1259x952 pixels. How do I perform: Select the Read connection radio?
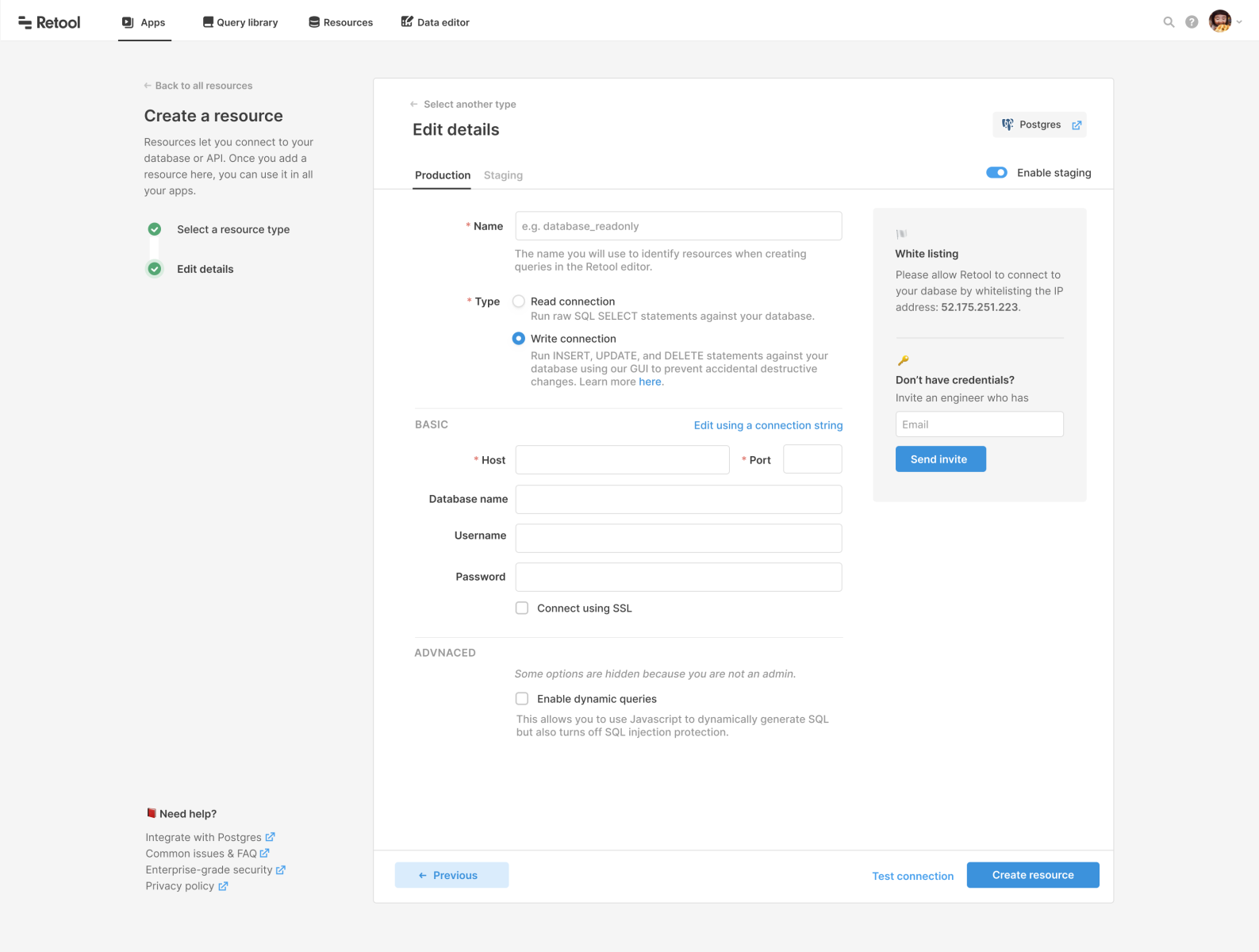pyautogui.click(x=519, y=301)
